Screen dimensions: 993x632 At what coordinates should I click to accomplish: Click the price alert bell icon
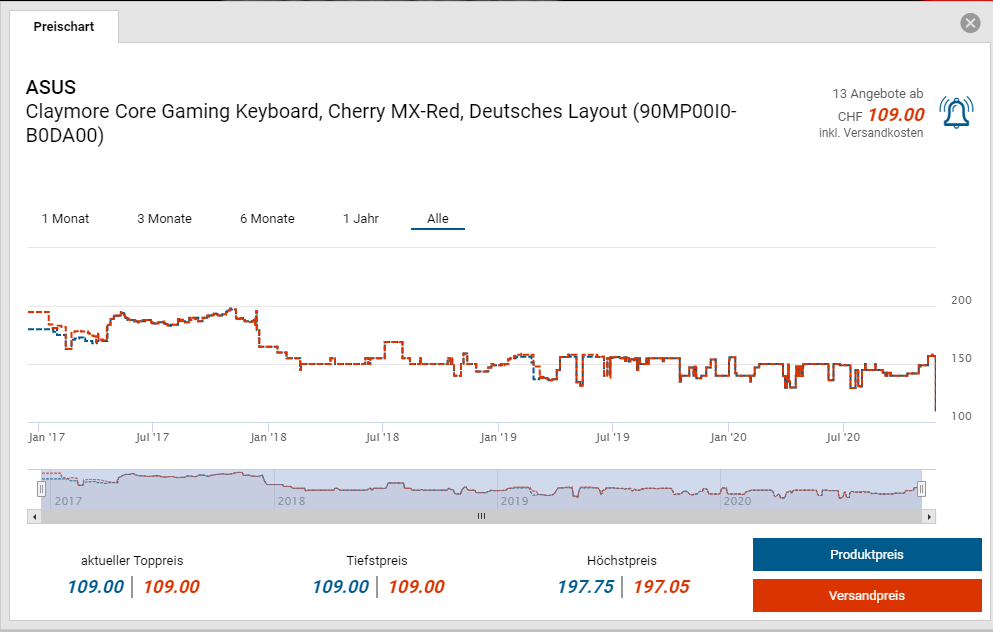957,113
